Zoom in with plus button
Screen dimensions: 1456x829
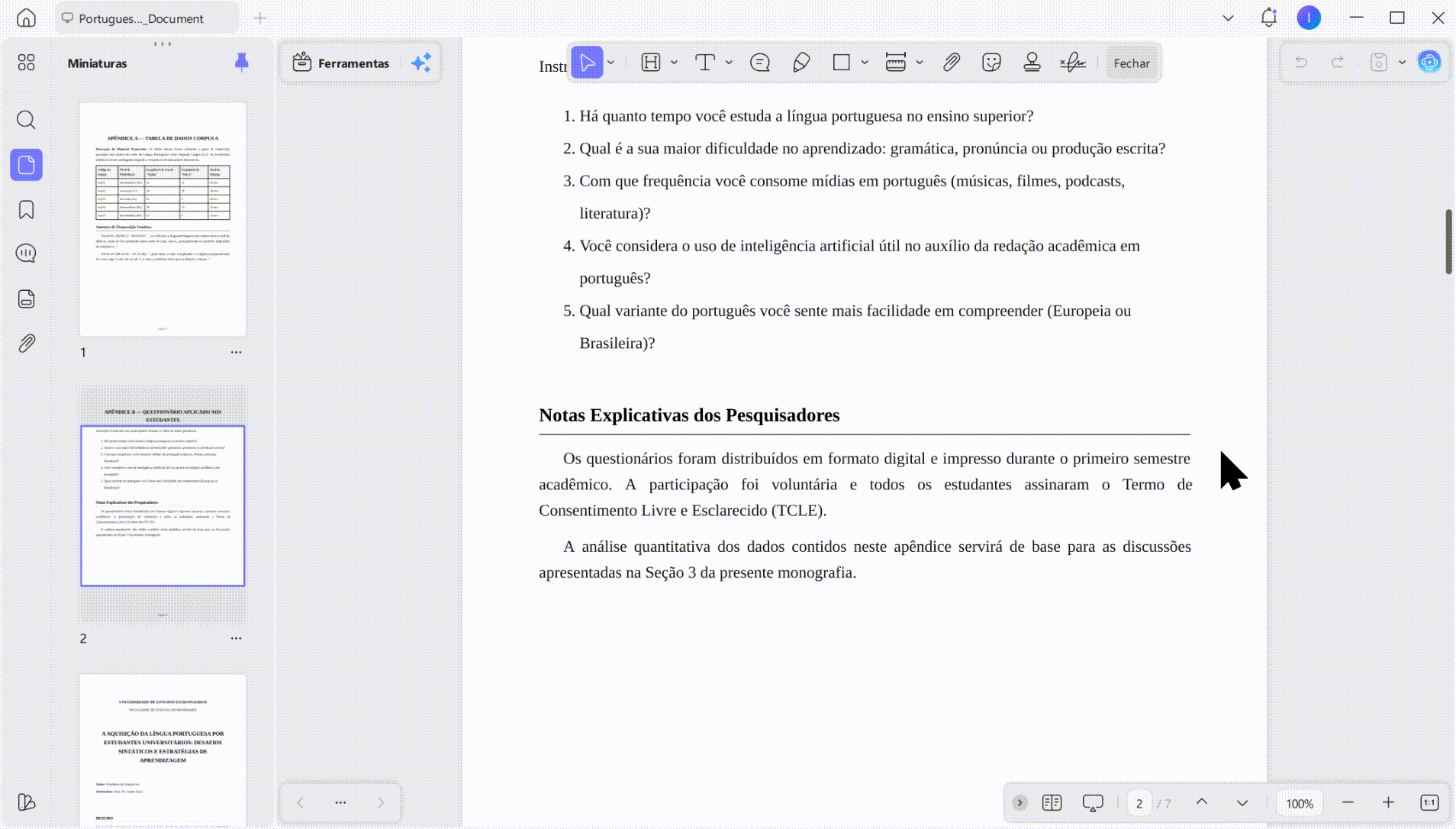point(1388,802)
